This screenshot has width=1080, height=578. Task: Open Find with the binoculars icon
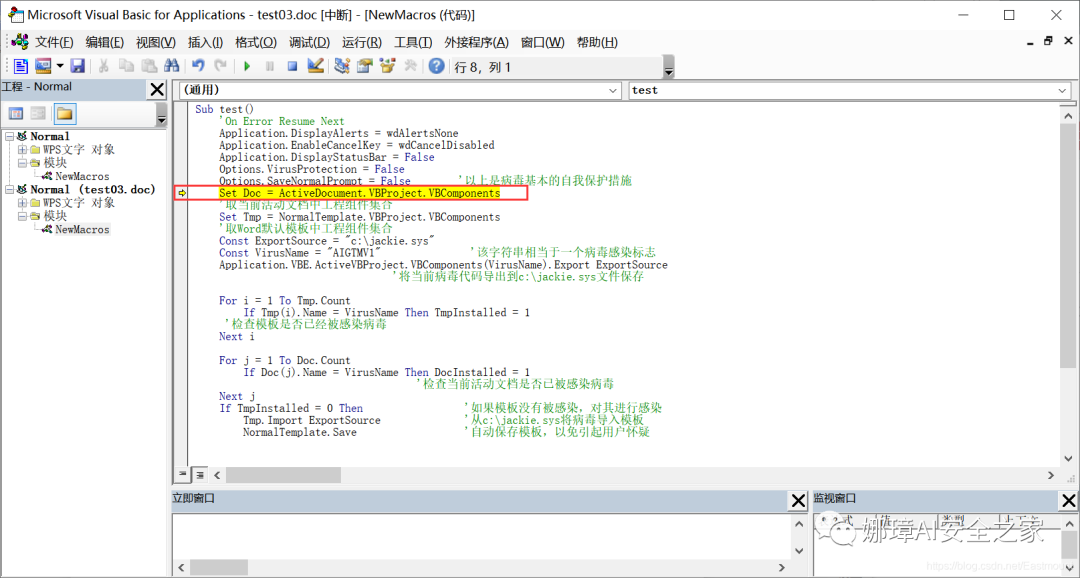point(172,66)
